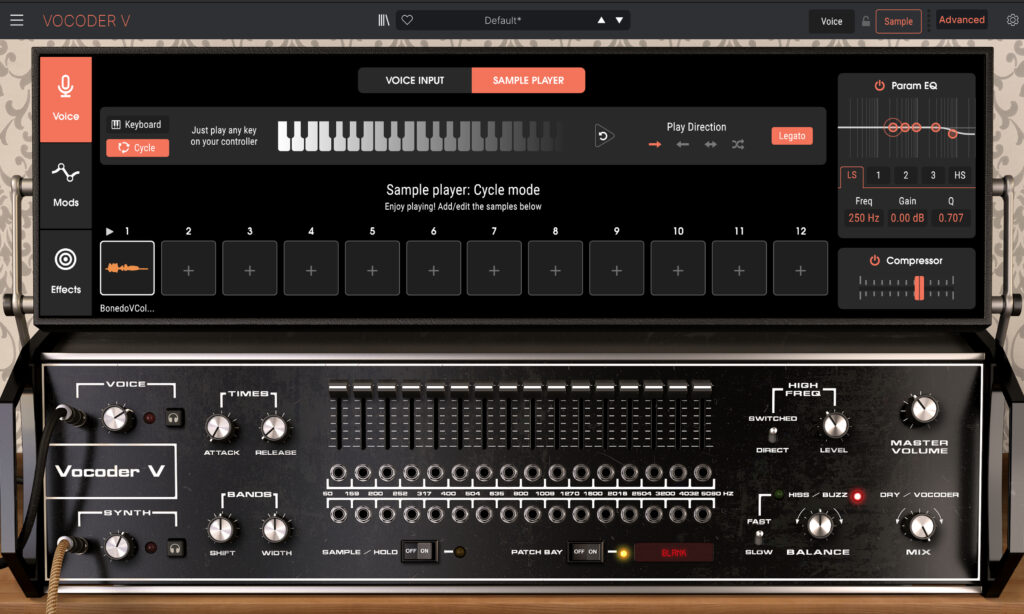
Task: Click the 5080 Hz band fader
Action: 702,389
